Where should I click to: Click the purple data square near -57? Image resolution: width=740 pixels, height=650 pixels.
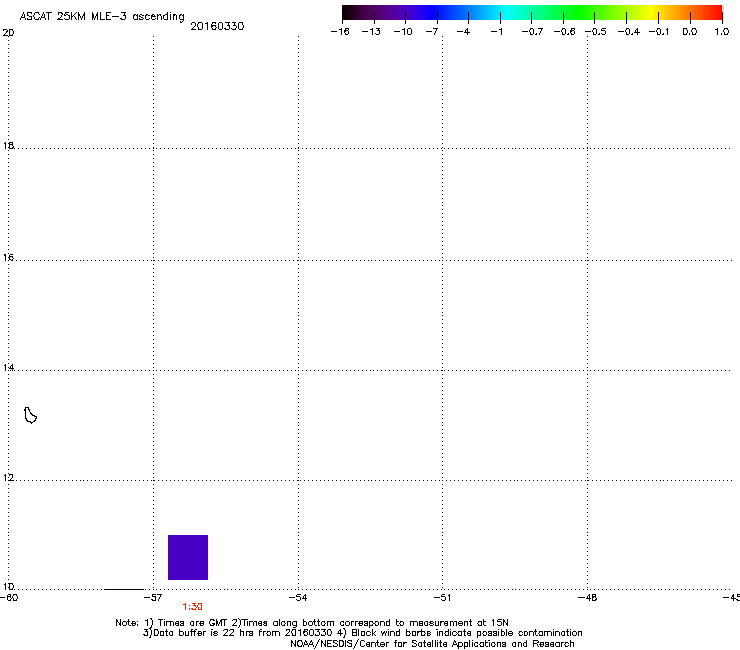click(x=188, y=557)
